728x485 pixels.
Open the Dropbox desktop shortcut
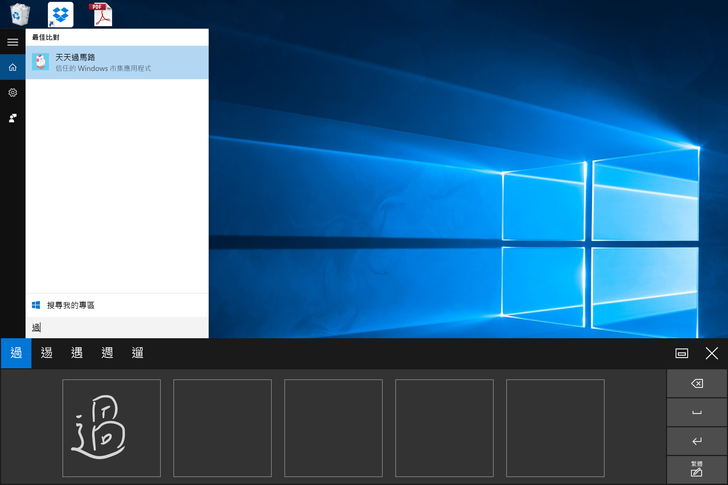60,14
